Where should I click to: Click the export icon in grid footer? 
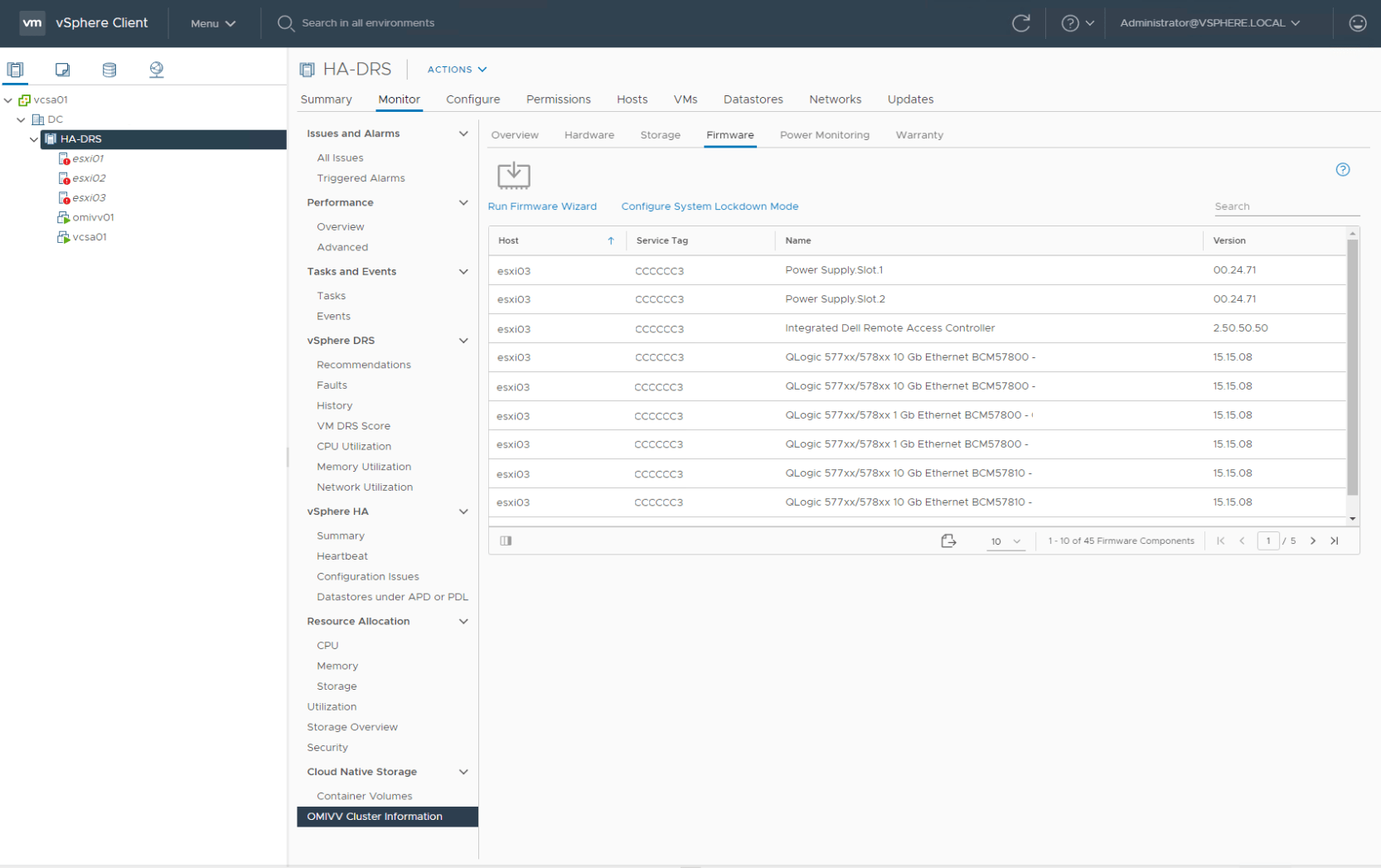948,541
